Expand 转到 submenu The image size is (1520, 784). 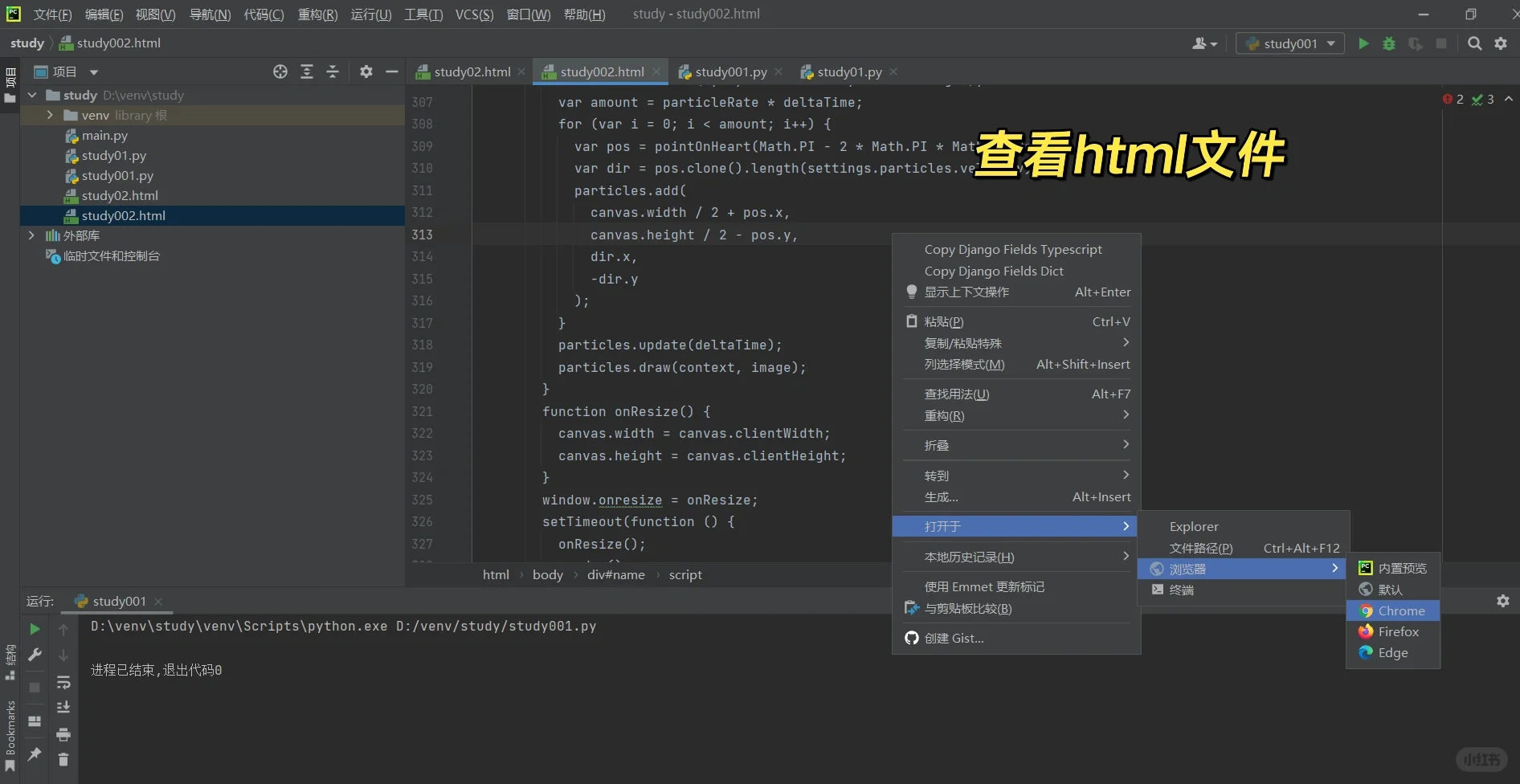[1015, 476]
